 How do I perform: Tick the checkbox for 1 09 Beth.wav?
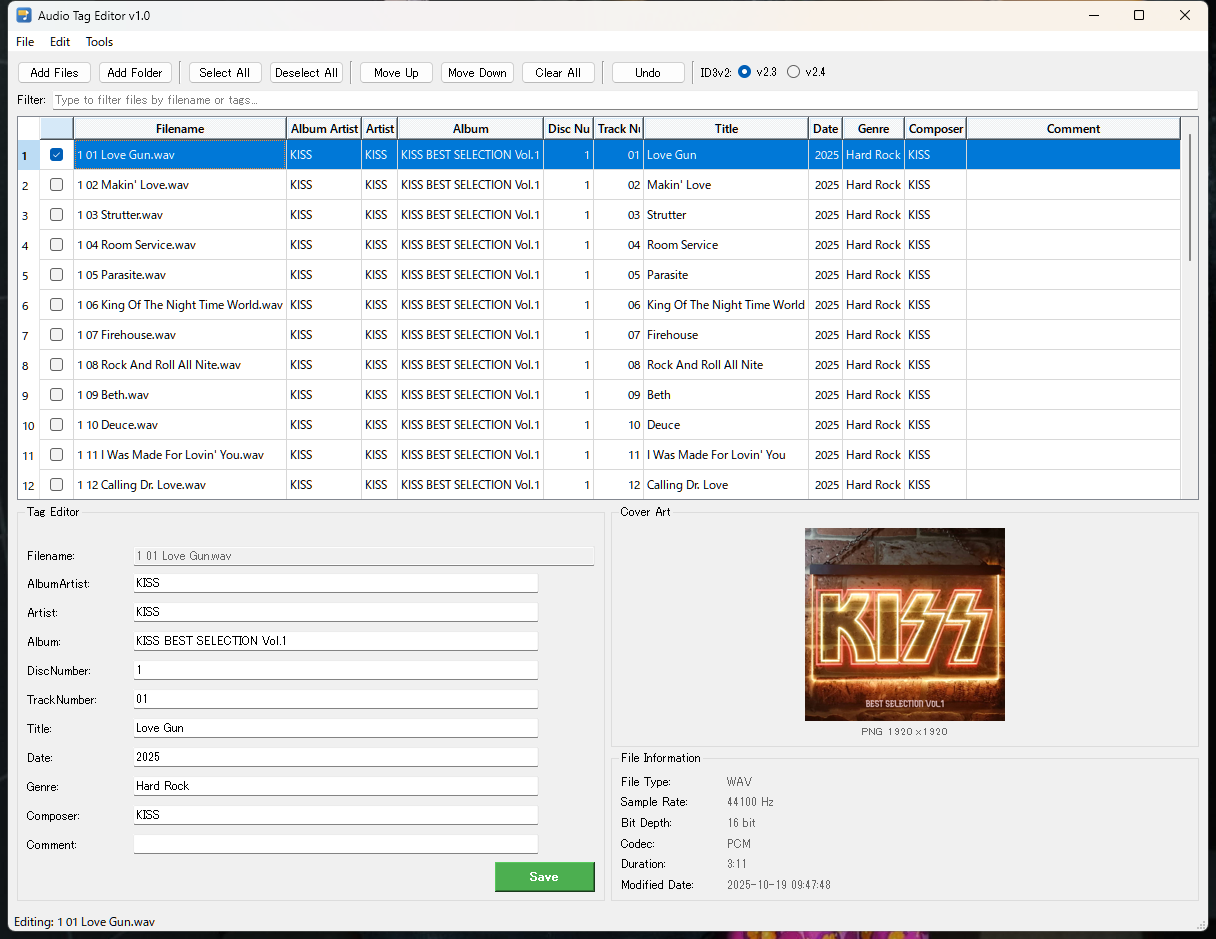57,395
